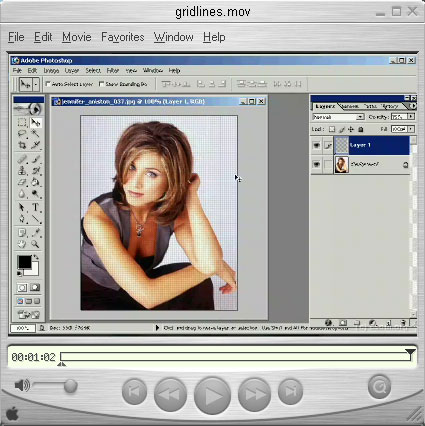Hide Layer 1 with its eye icon
Viewport: 425px width, 426px height.
point(316,145)
